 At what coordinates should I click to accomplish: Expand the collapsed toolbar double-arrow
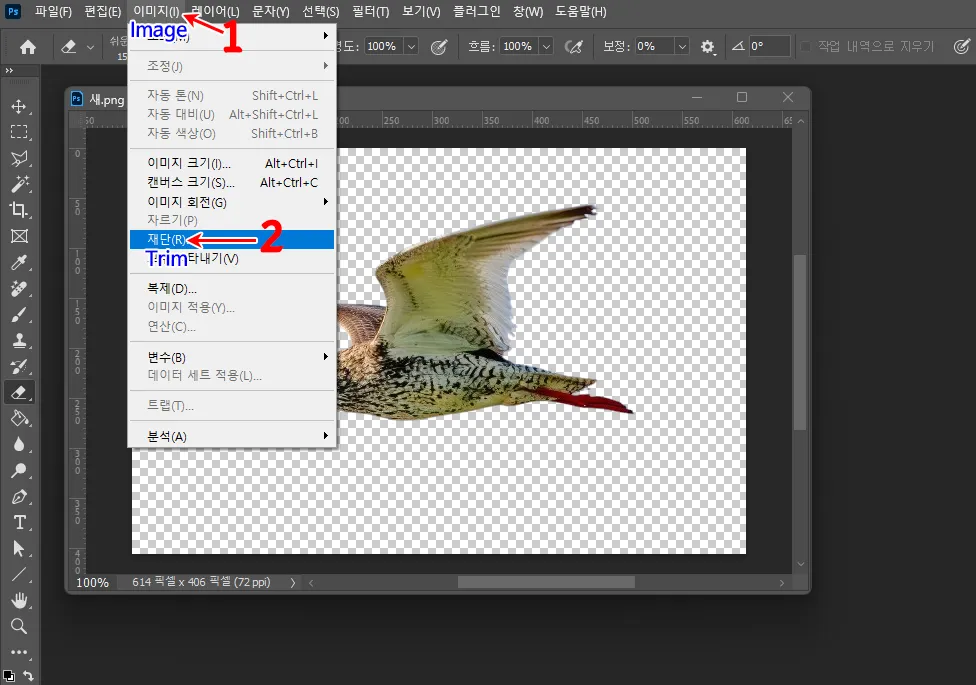point(9,70)
